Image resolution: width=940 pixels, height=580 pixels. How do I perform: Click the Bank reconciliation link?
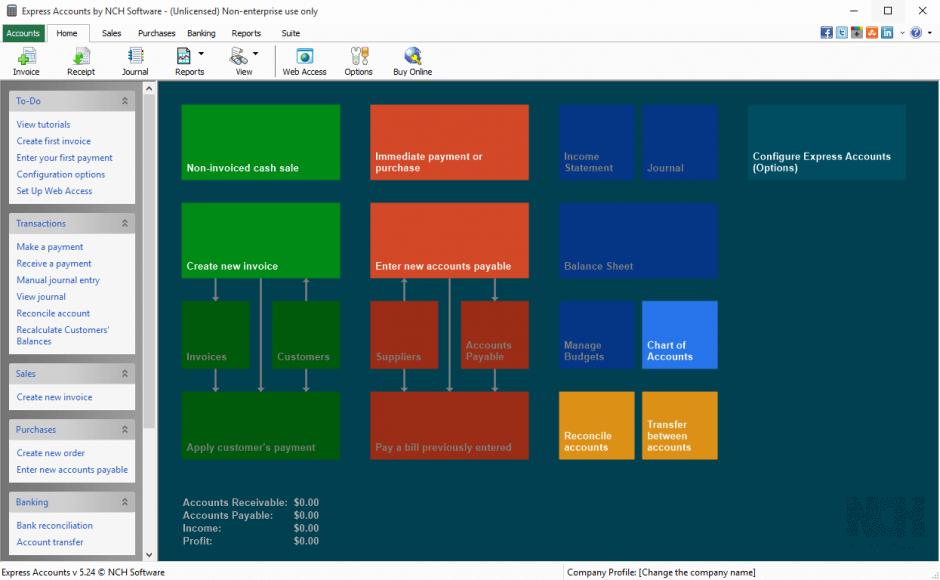coord(55,525)
